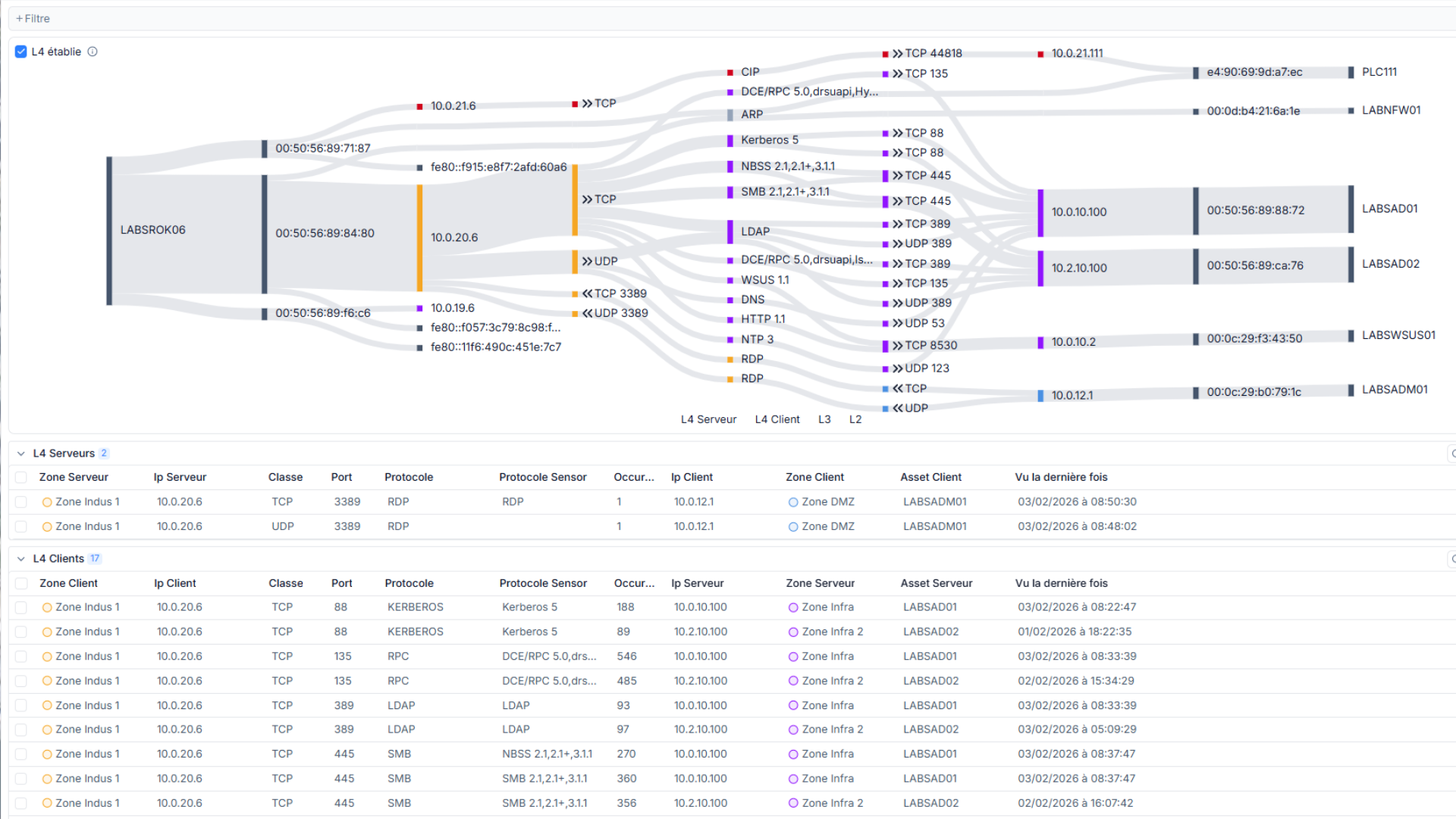Click the purple Zone Infra icon in first L4 Clients row

(793, 607)
